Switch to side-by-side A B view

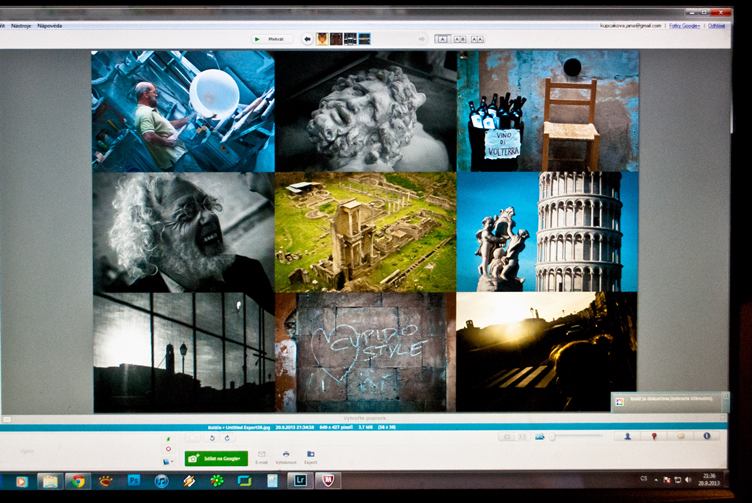[x=459, y=39]
